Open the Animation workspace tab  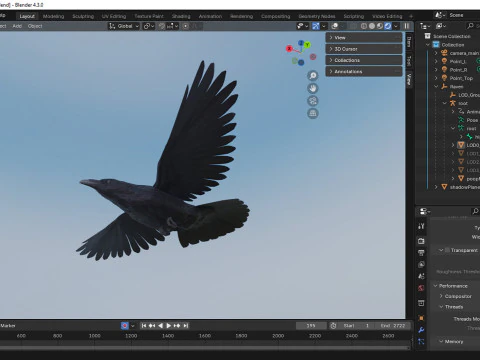pos(210,16)
